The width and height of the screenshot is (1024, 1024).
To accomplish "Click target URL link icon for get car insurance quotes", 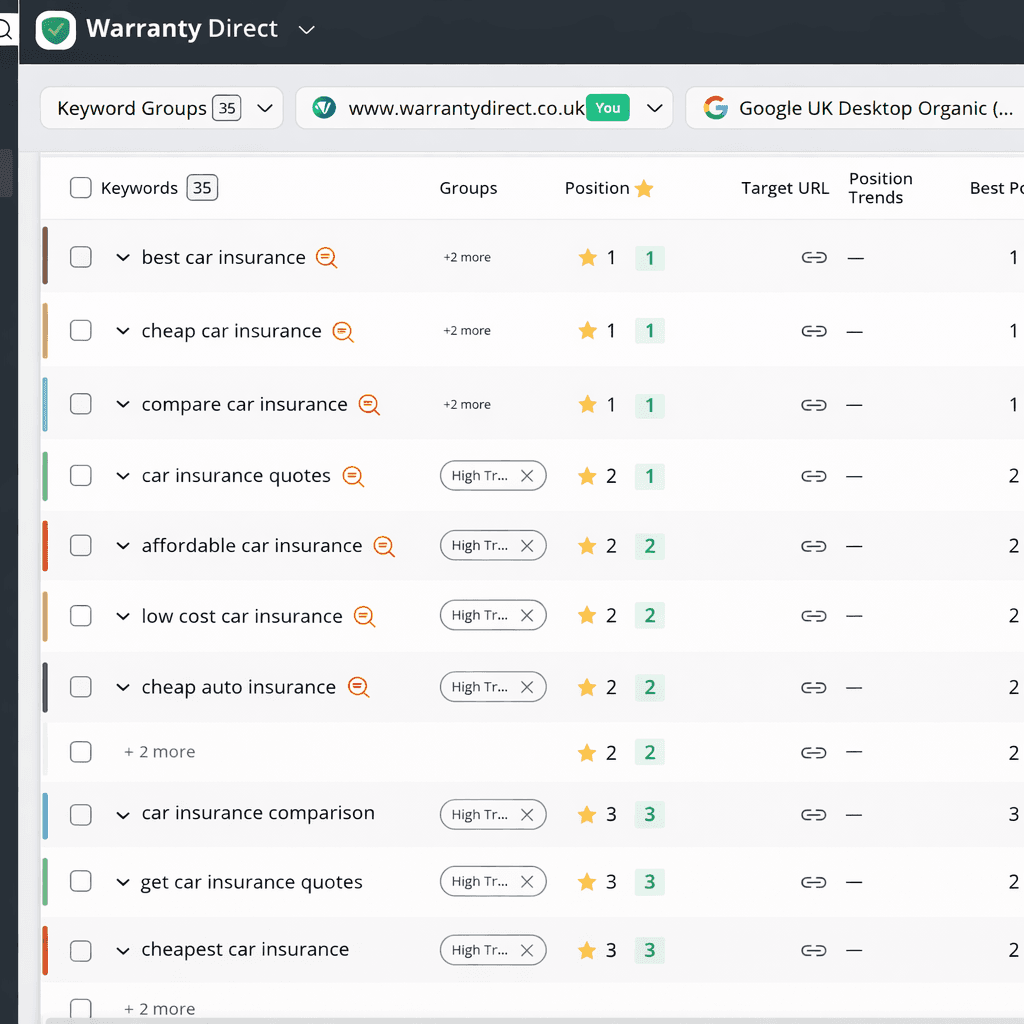I will 814,883.
